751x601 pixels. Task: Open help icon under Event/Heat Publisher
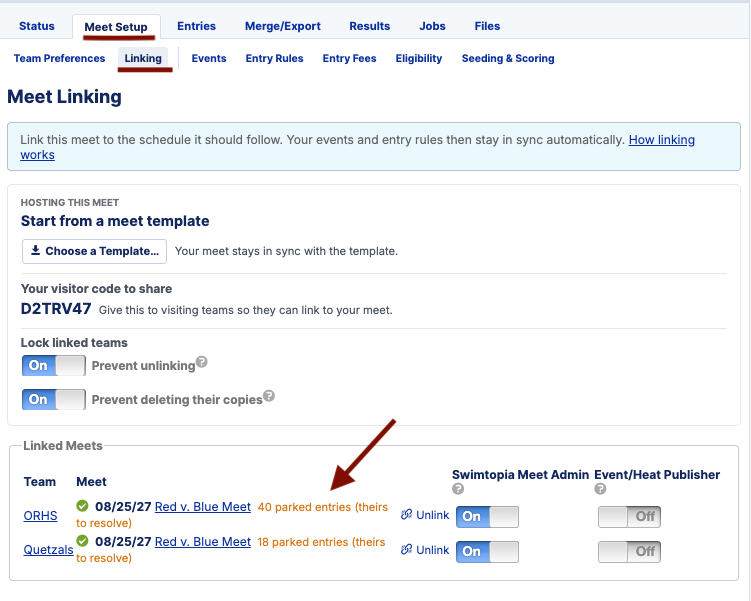(x=600, y=489)
